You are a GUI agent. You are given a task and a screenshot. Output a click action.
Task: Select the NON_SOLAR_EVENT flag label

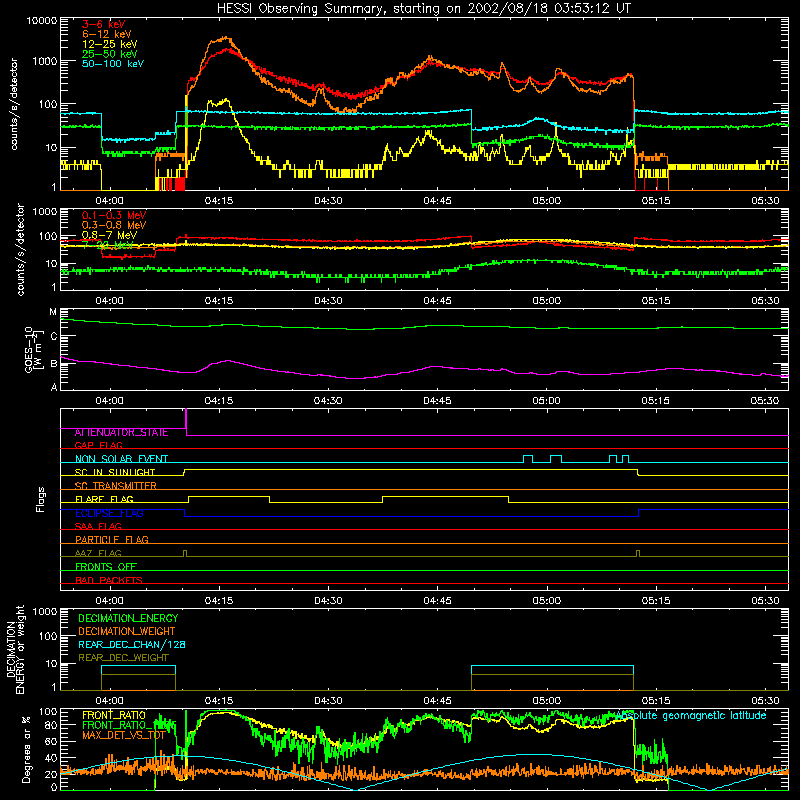click(x=121, y=459)
